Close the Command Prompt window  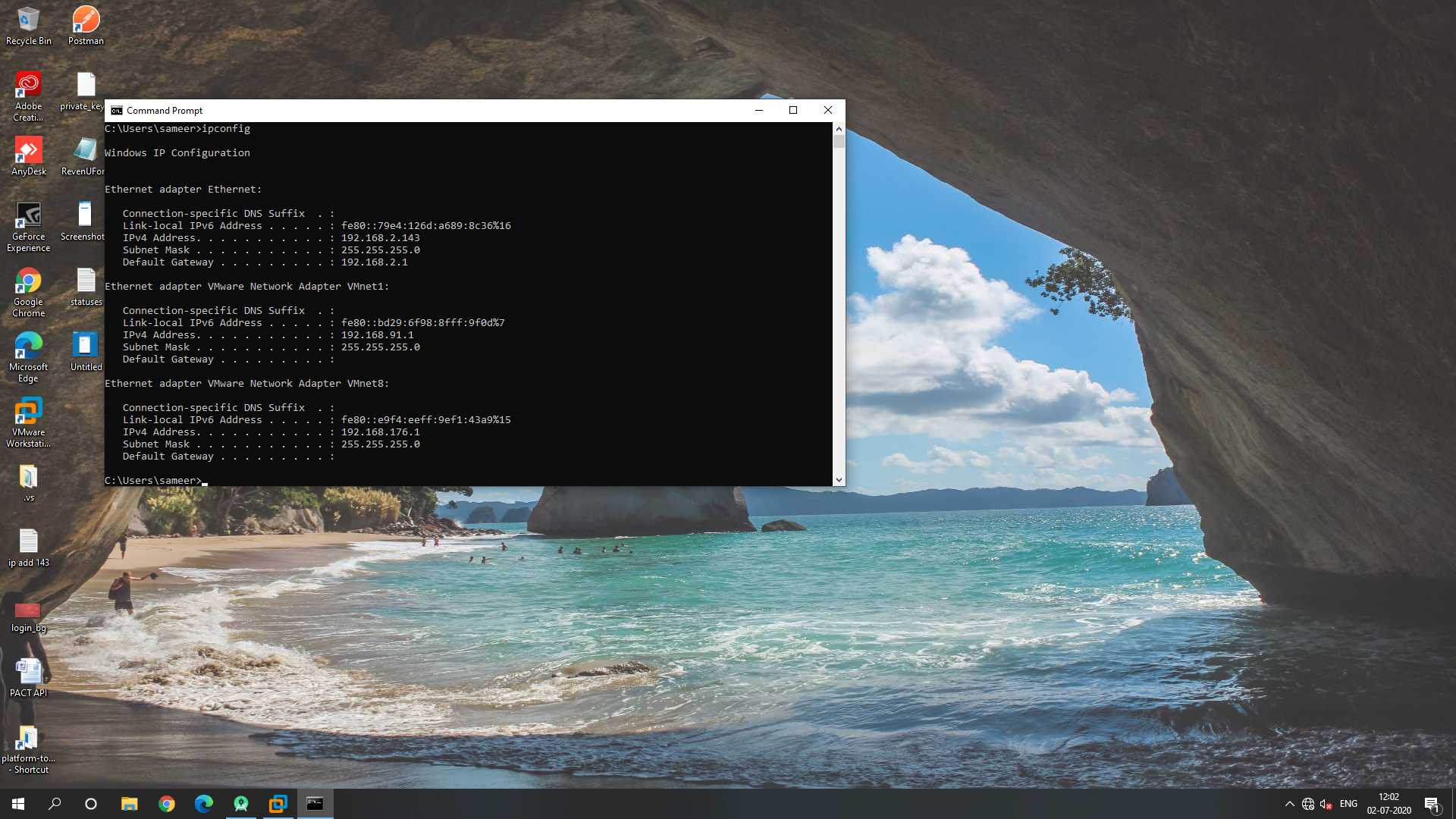click(x=828, y=111)
